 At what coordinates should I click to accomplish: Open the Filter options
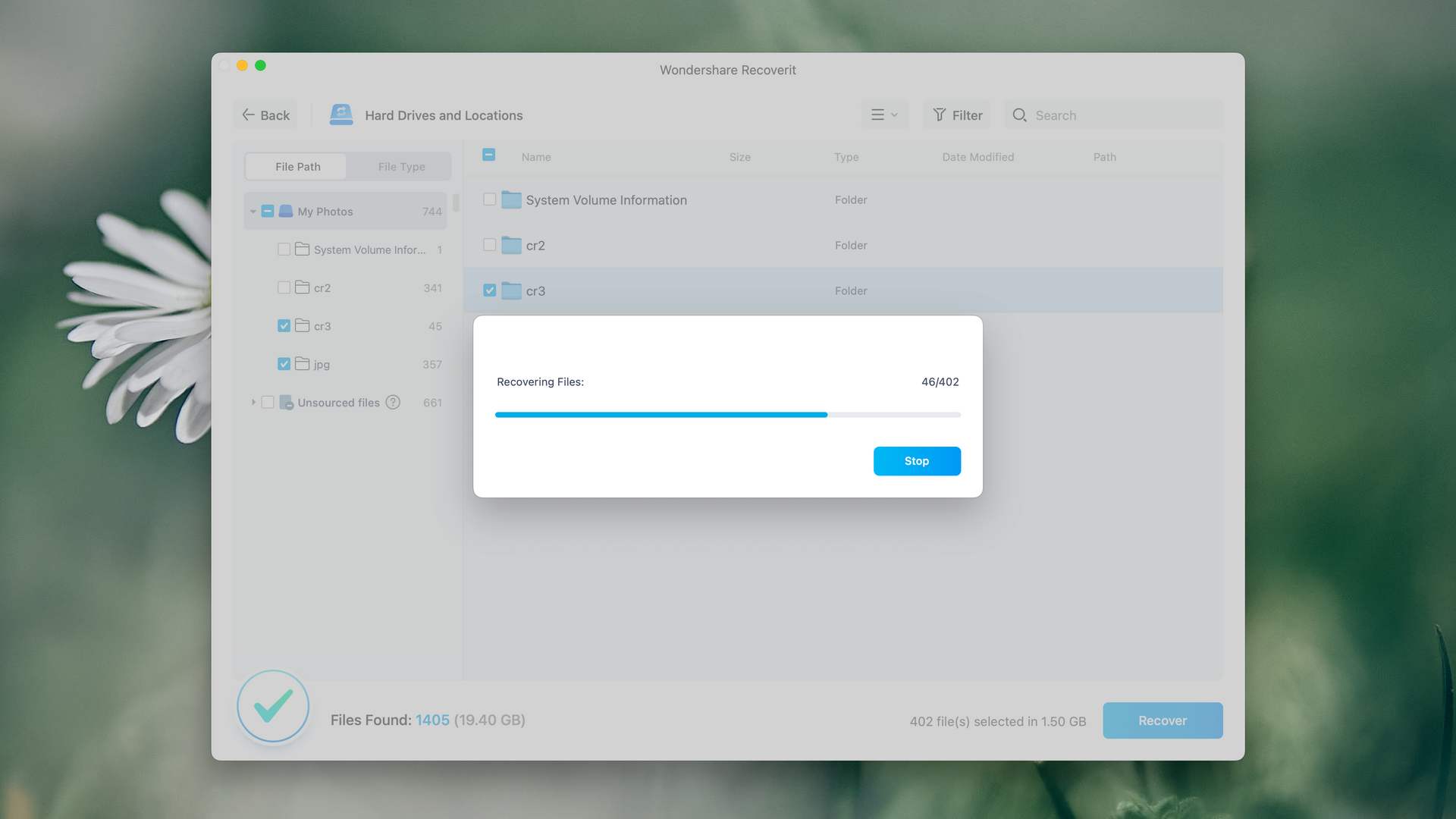coord(957,115)
